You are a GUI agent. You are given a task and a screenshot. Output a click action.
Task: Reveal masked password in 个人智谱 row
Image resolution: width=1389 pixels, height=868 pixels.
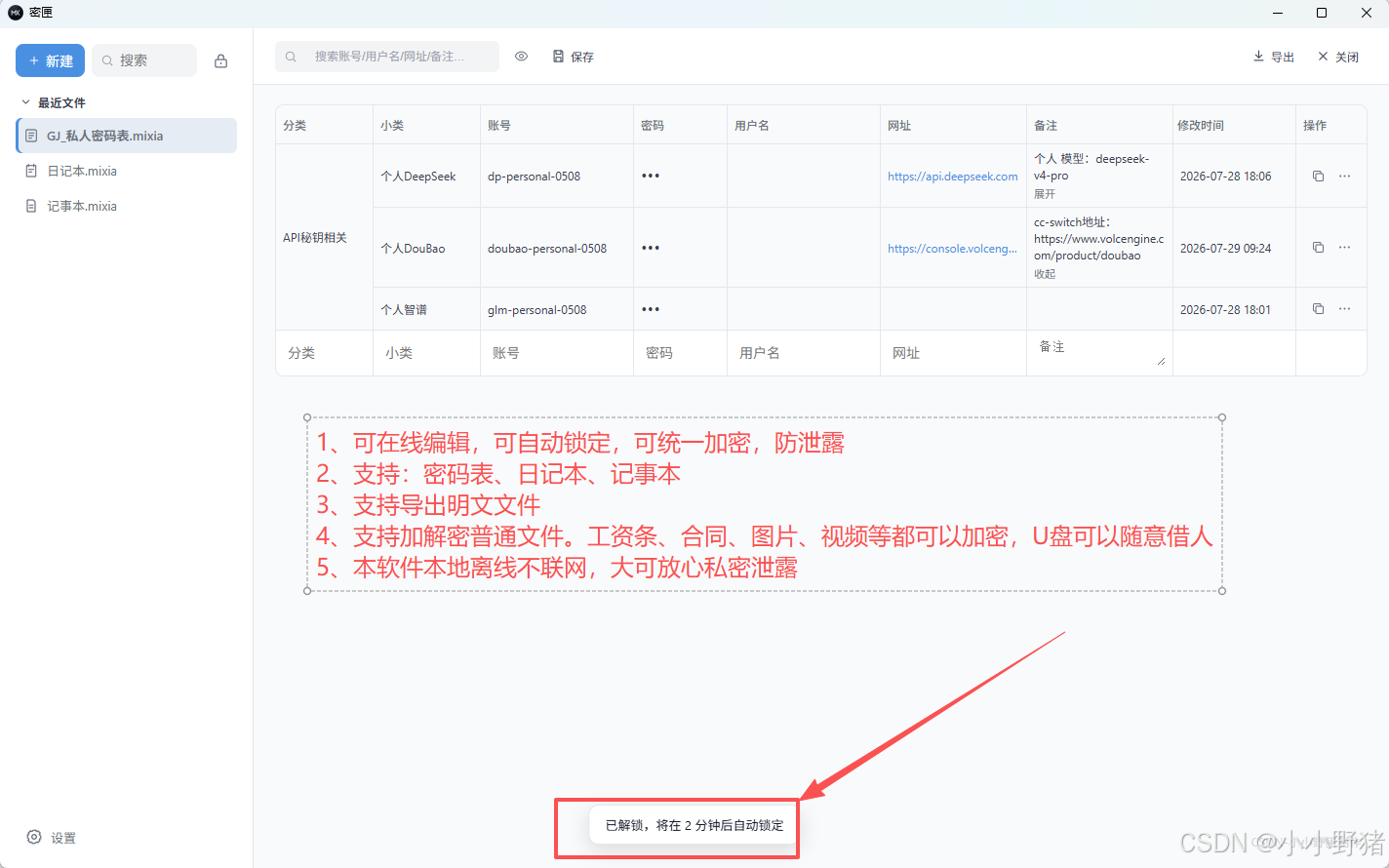pyautogui.click(x=651, y=309)
